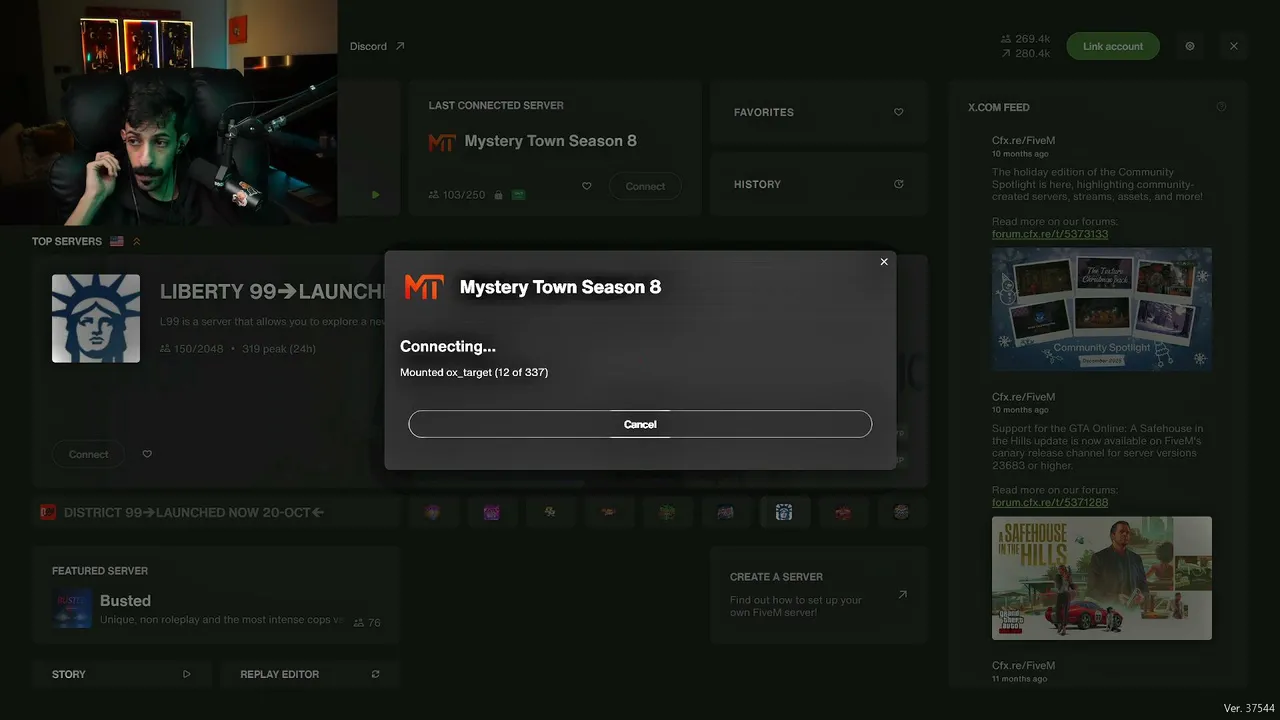This screenshot has height=720, width=1280.
Task: Click the lock icon beside 103/250
Action: (497, 195)
